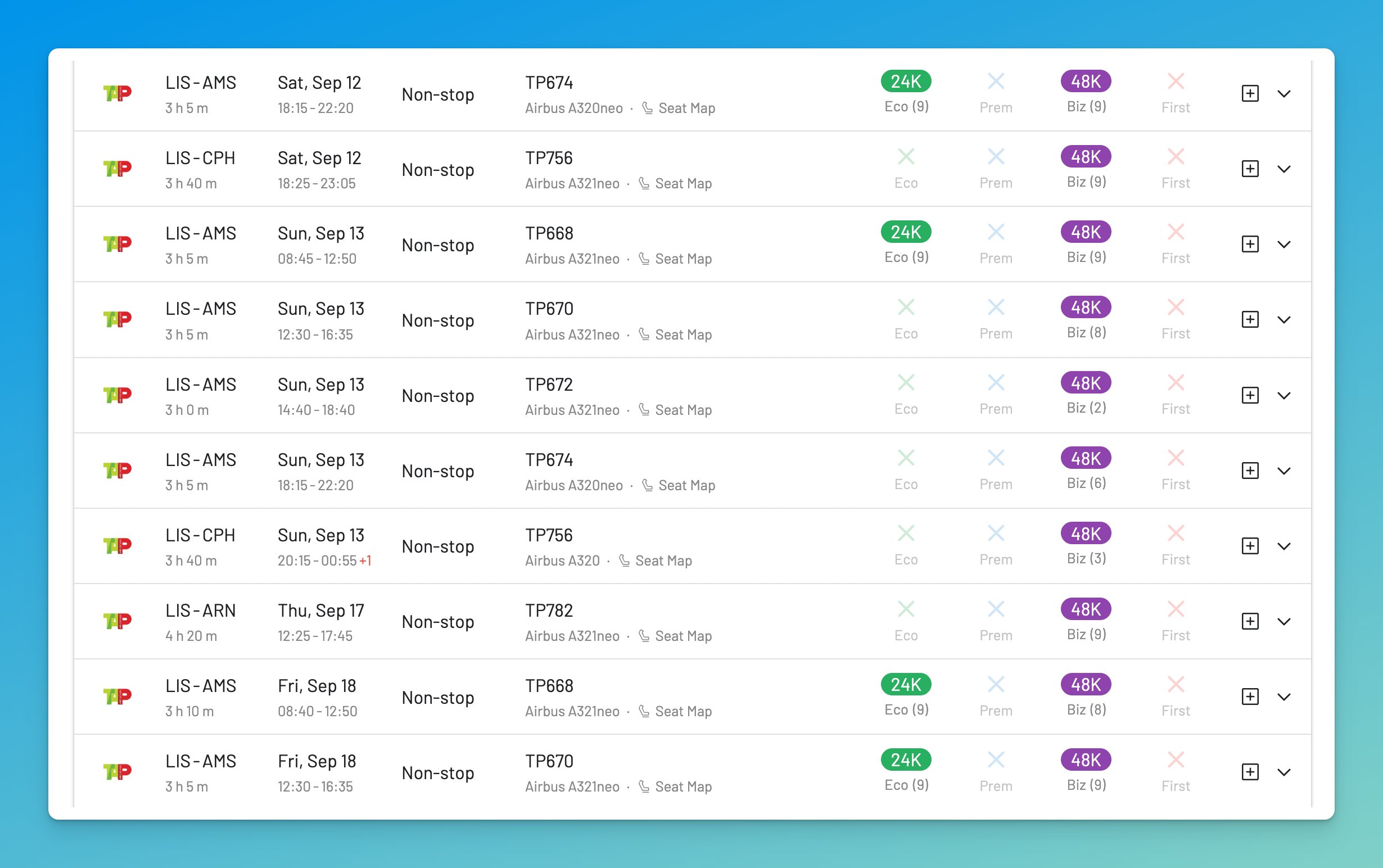Click the seat icon next to TP756 Seat Map
1383x868 pixels.
point(643,183)
